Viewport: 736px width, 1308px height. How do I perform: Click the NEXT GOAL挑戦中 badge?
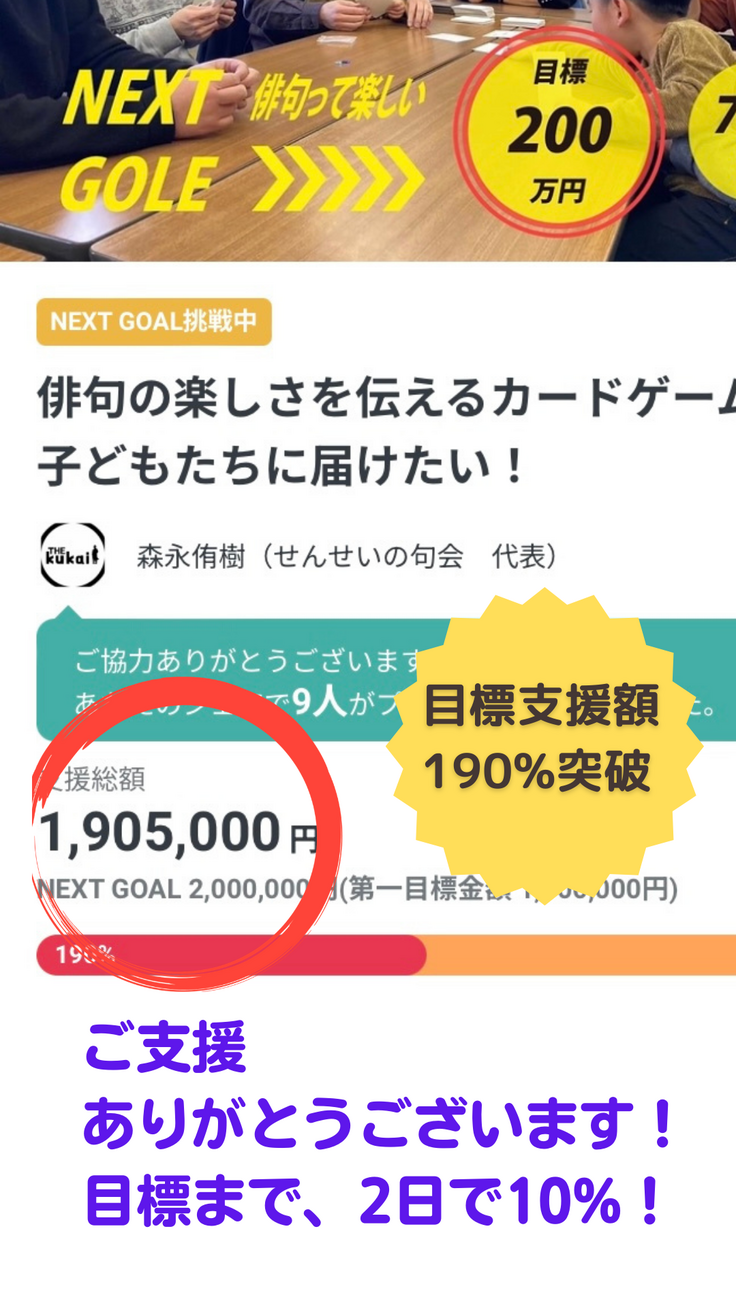coord(154,322)
